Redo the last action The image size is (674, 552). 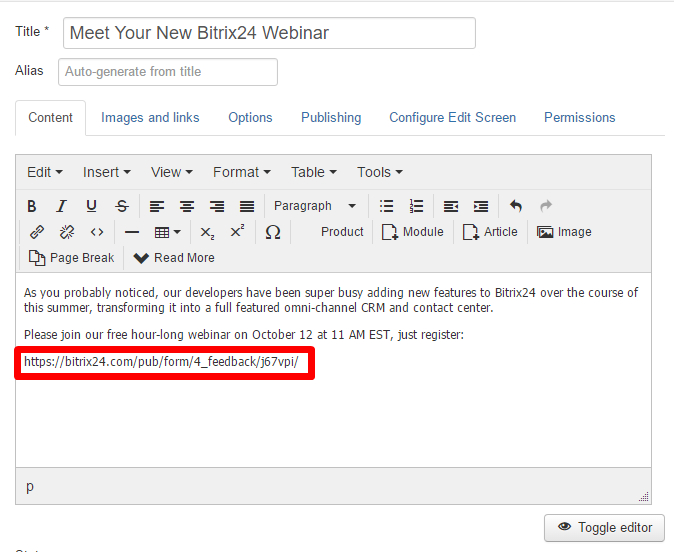pyautogui.click(x=546, y=206)
